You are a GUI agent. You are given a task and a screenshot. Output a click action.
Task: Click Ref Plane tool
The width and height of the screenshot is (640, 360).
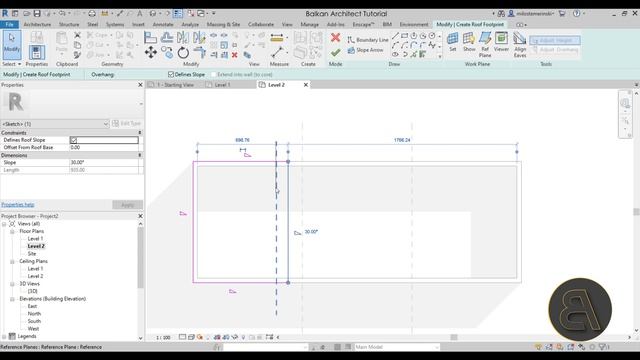click(x=485, y=44)
